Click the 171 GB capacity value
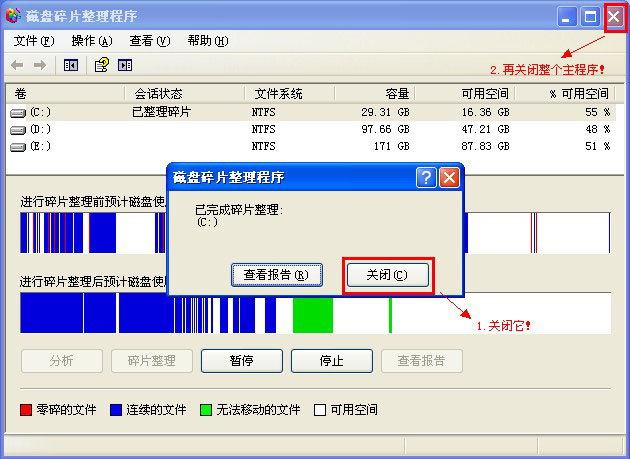 pos(391,146)
